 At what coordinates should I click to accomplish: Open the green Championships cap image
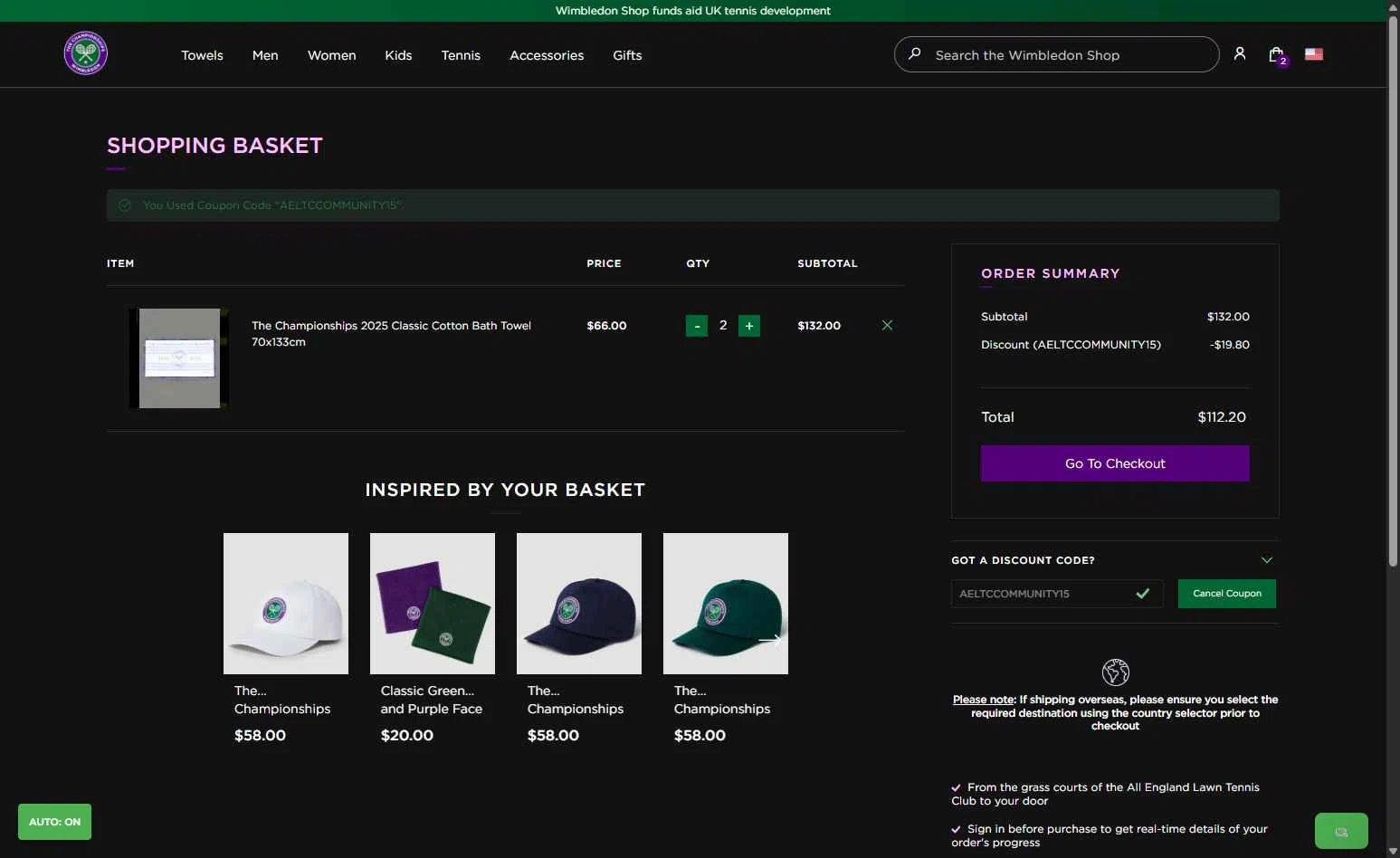pos(726,604)
